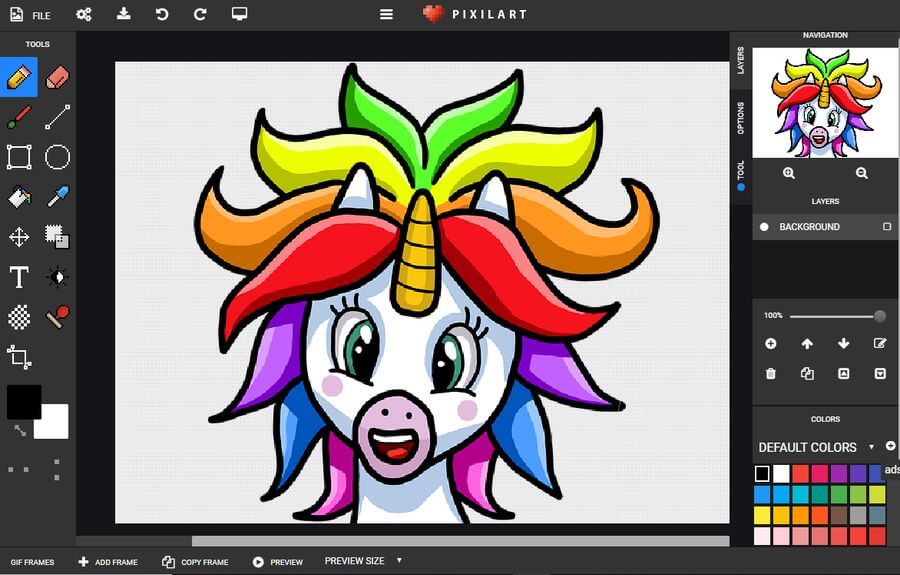Click the Undo arrow in top bar
Image resolution: width=900 pixels, height=575 pixels.
[162, 14]
